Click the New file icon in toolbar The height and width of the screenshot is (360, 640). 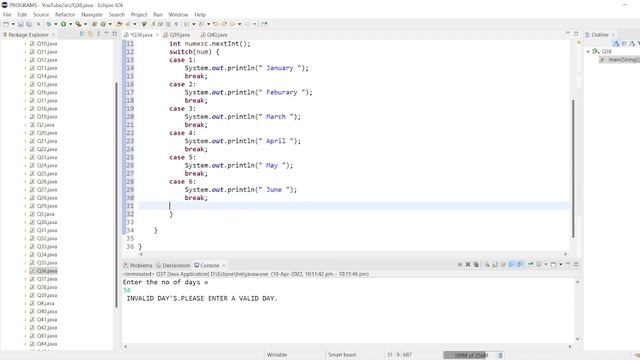pos(6,24)
